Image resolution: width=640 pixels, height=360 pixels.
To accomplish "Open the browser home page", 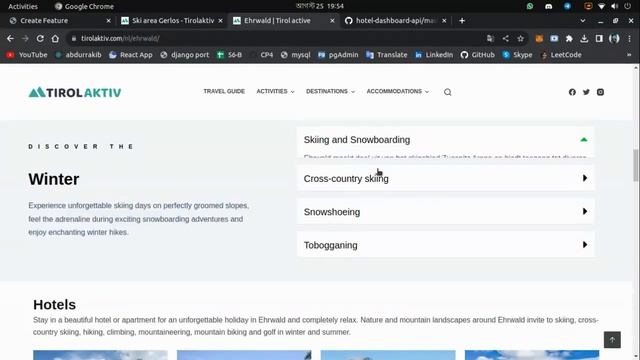I will click(x=55, y=38).
